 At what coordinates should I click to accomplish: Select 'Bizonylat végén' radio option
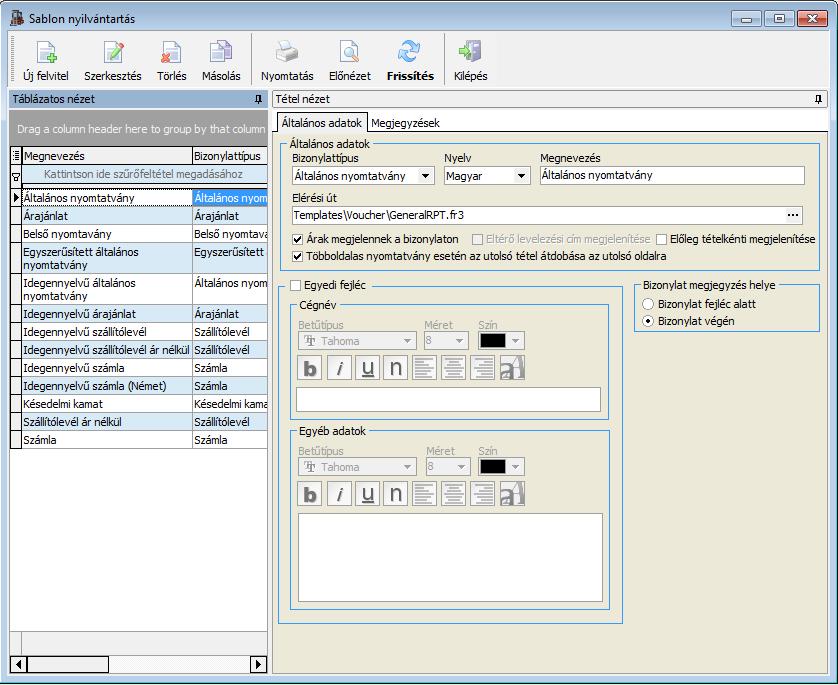pos(648,321)
